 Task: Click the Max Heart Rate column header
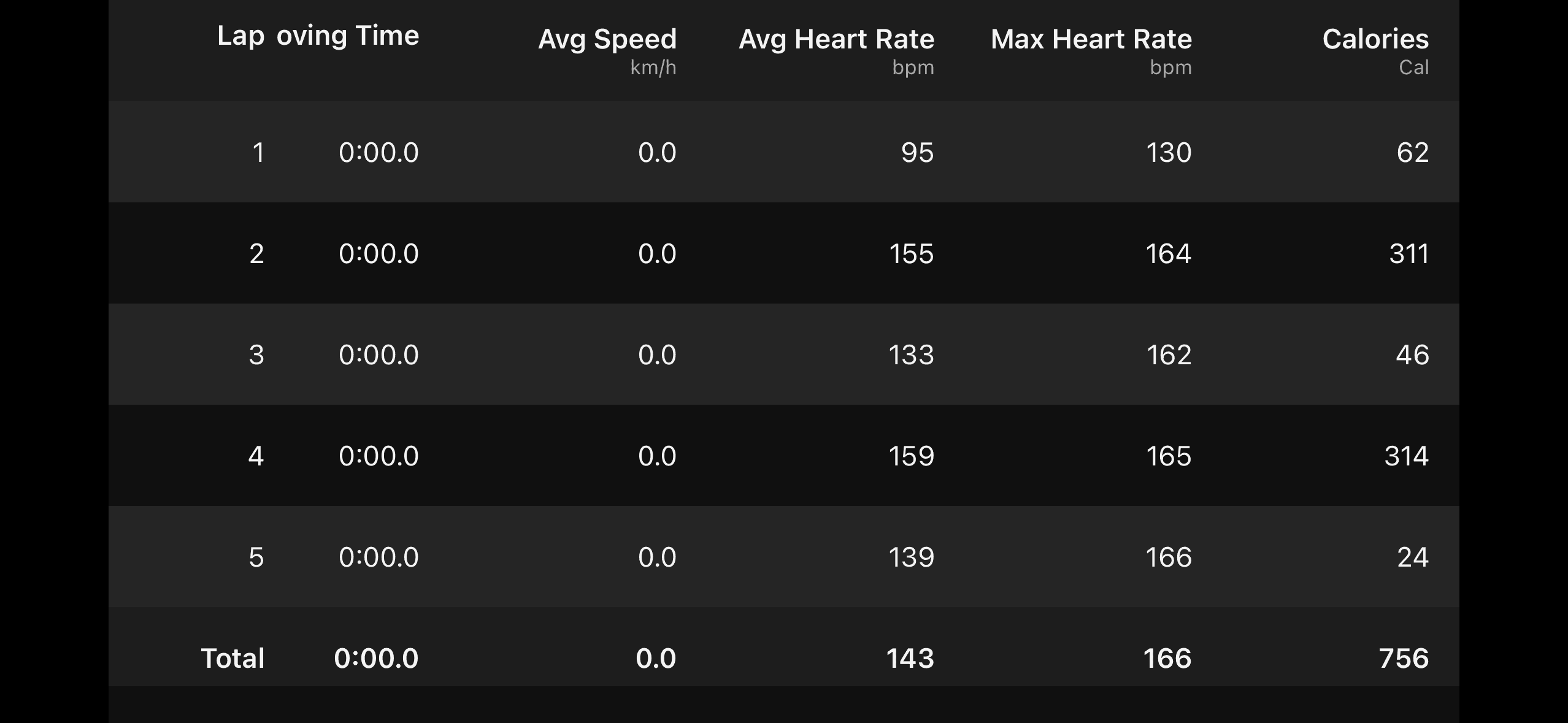click(x=1091, y=40)
